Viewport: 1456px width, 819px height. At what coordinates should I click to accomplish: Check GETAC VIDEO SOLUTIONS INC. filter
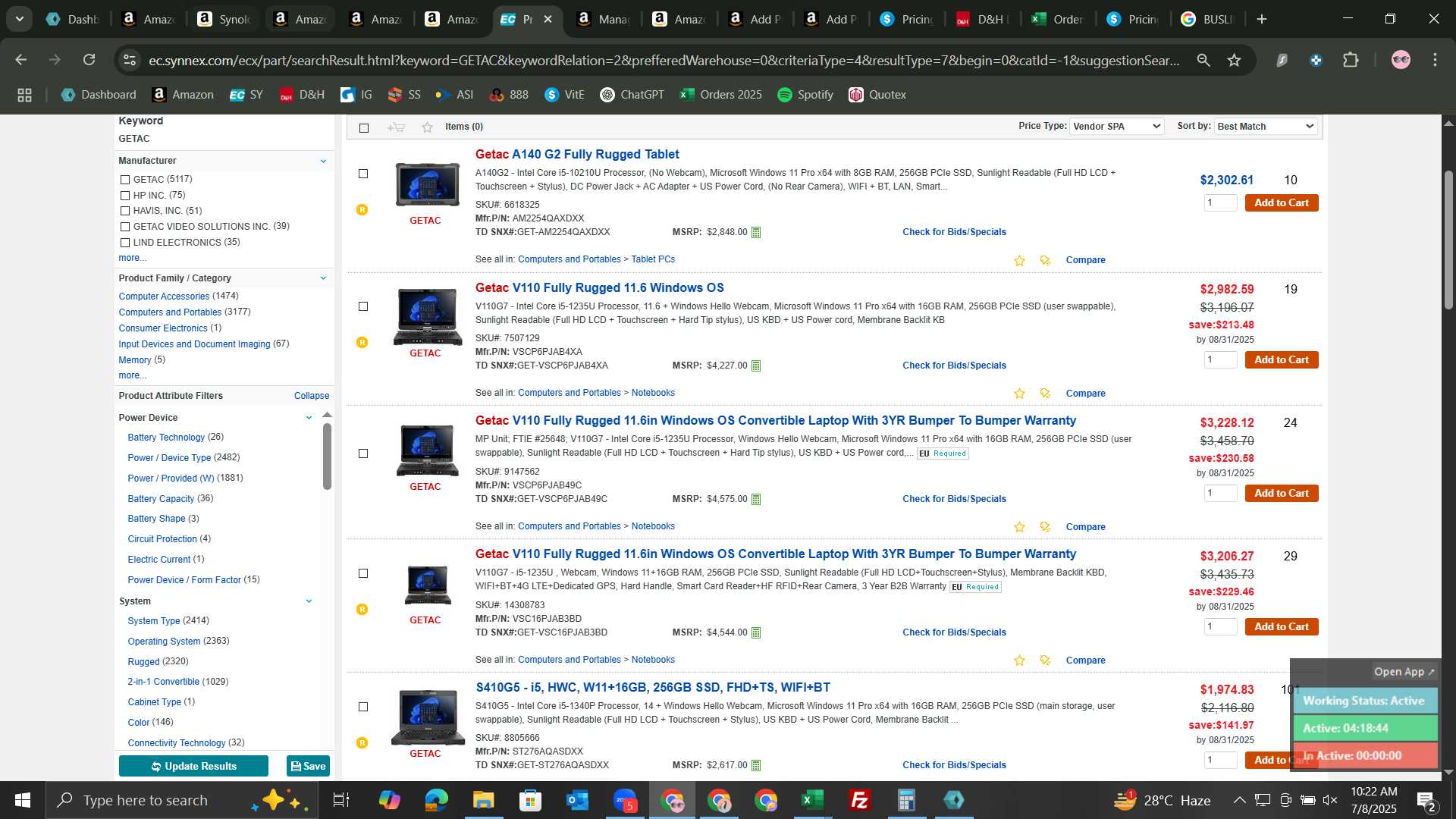point(125,227)
